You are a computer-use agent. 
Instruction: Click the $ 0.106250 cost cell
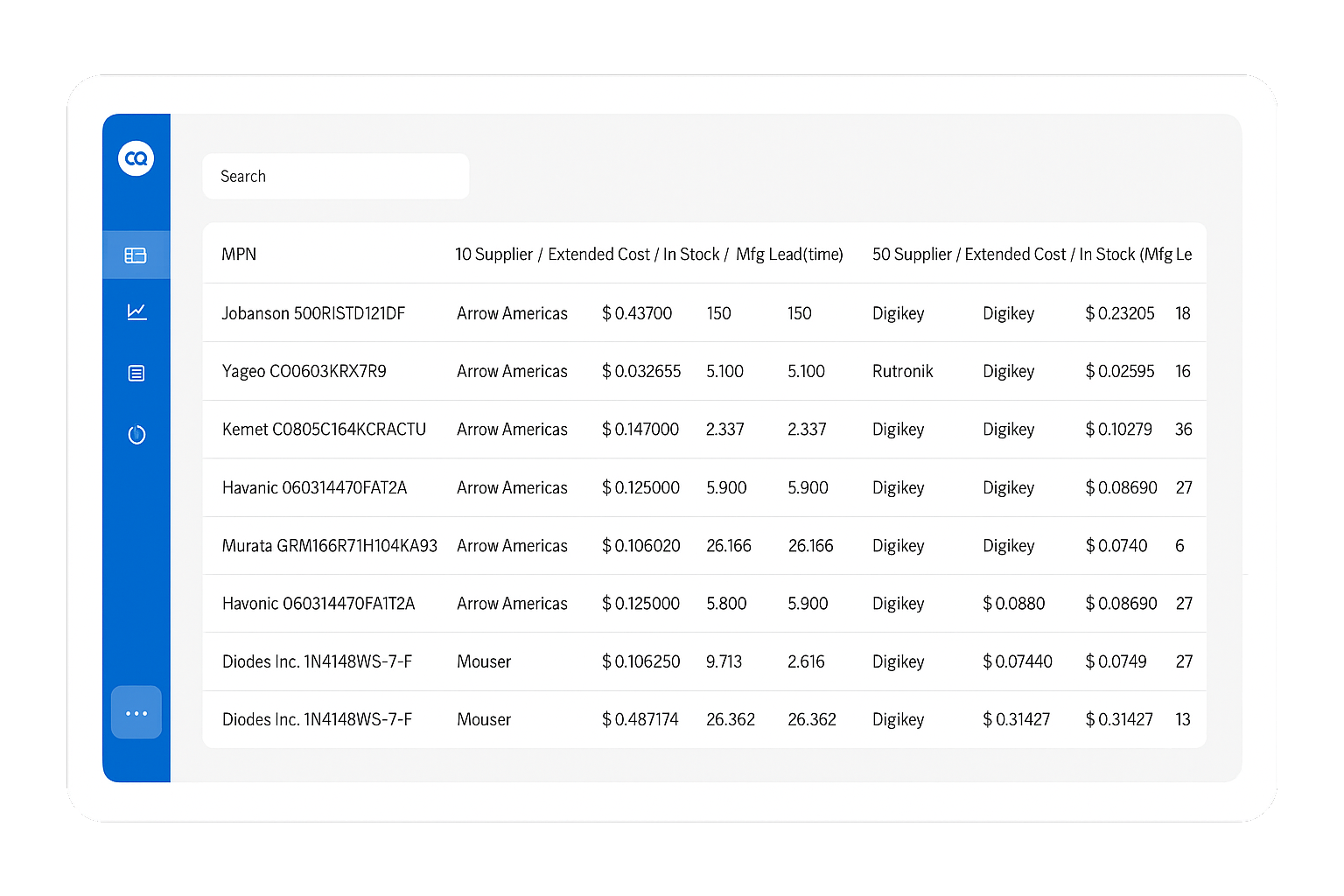pyautogui.click(x=641, y=661)
